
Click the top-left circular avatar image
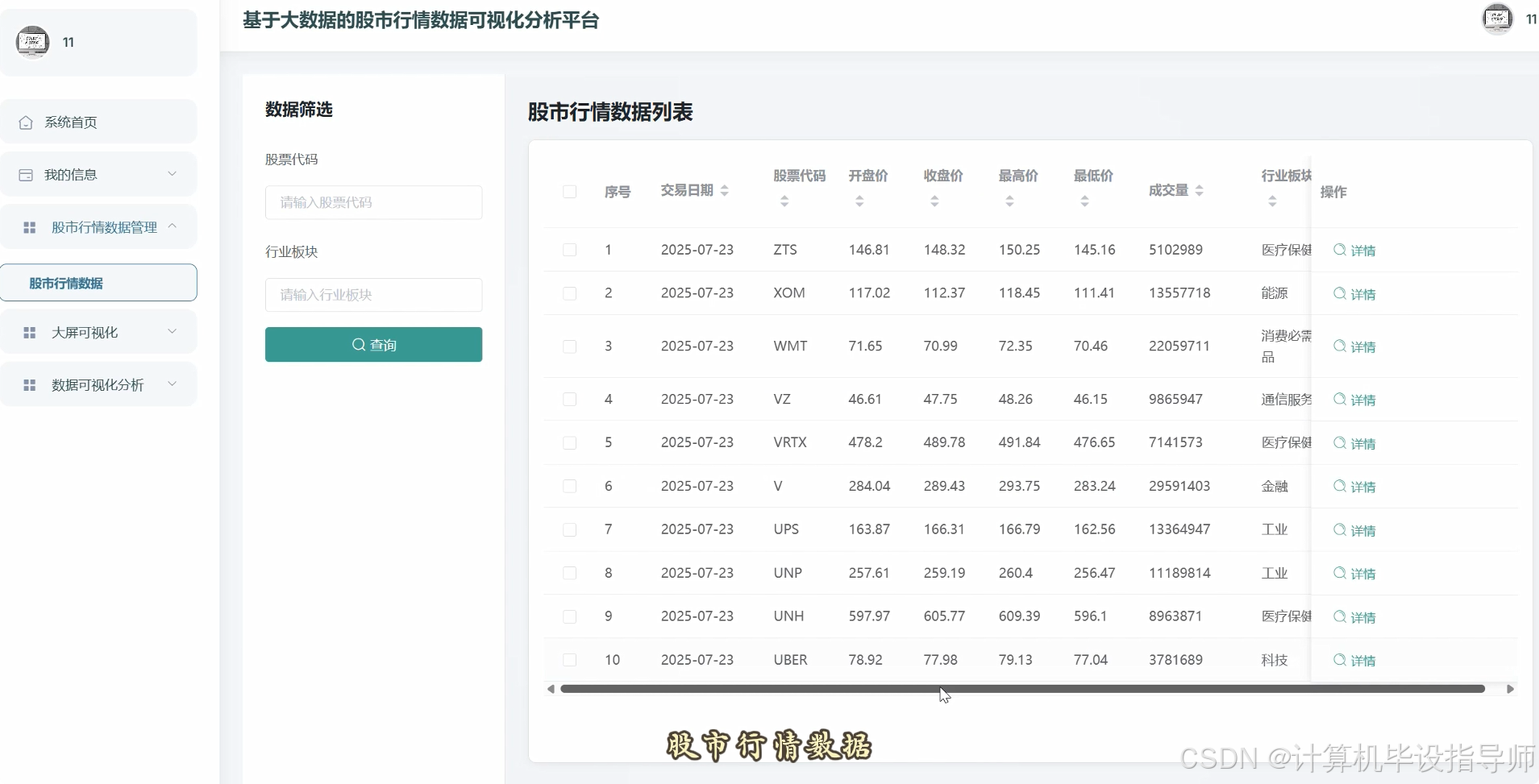[31, 42]
